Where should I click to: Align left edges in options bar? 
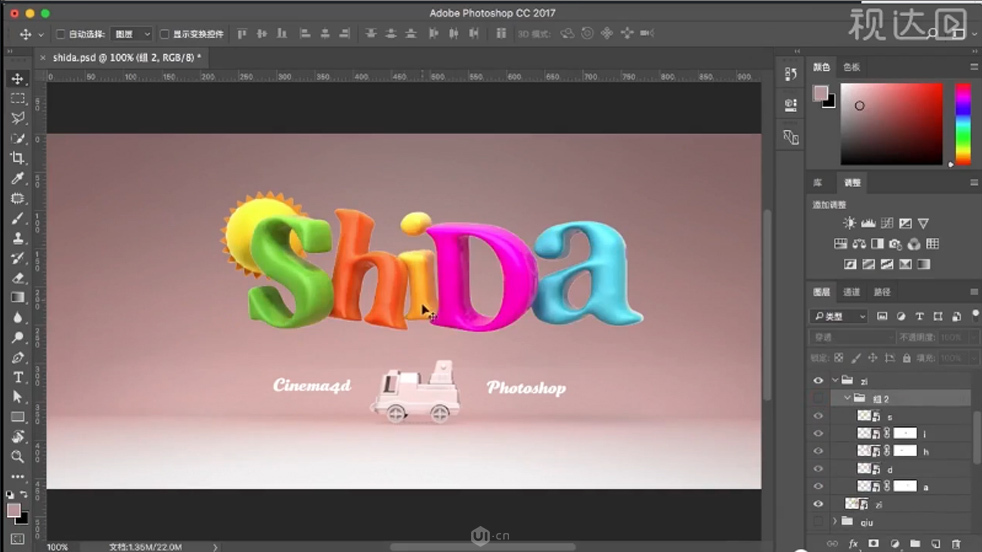[305, 33]
